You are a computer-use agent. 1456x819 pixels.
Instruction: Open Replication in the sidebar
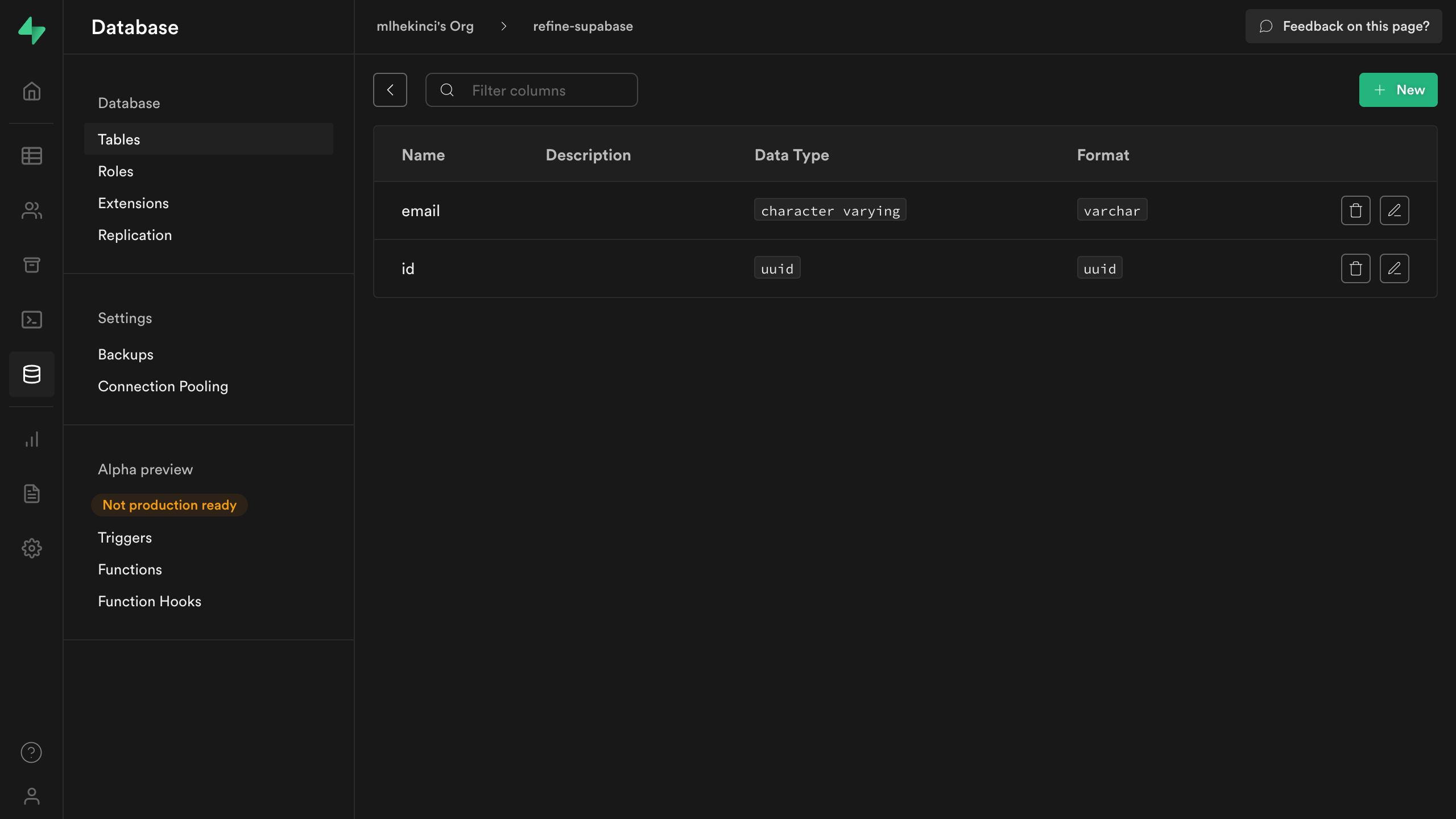click(x=135, y=235)
